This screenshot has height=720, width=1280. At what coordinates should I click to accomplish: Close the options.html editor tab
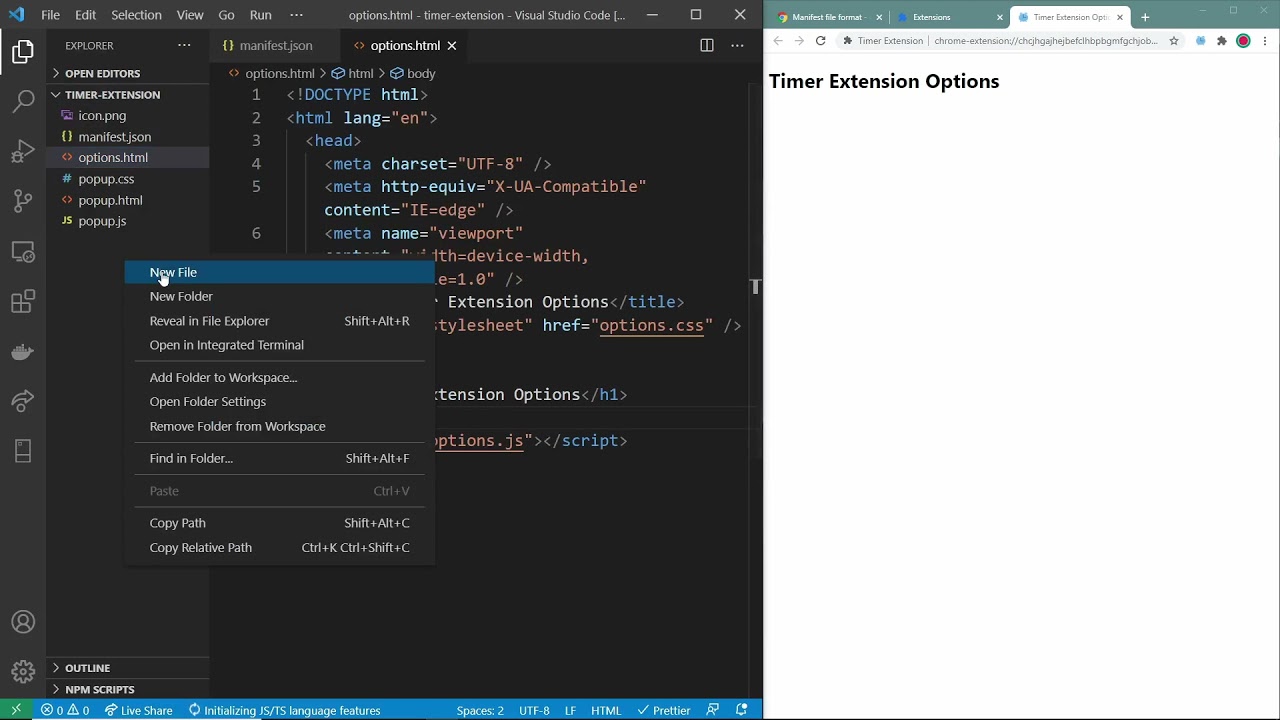[451, 45]
